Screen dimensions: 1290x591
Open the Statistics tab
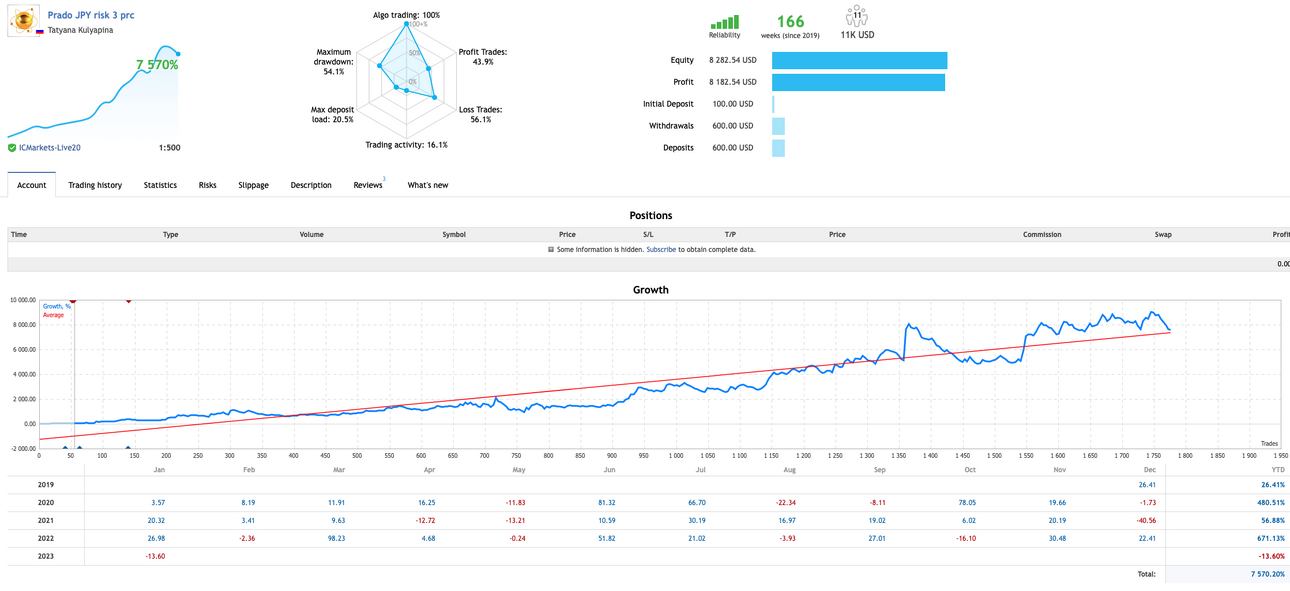160,185
